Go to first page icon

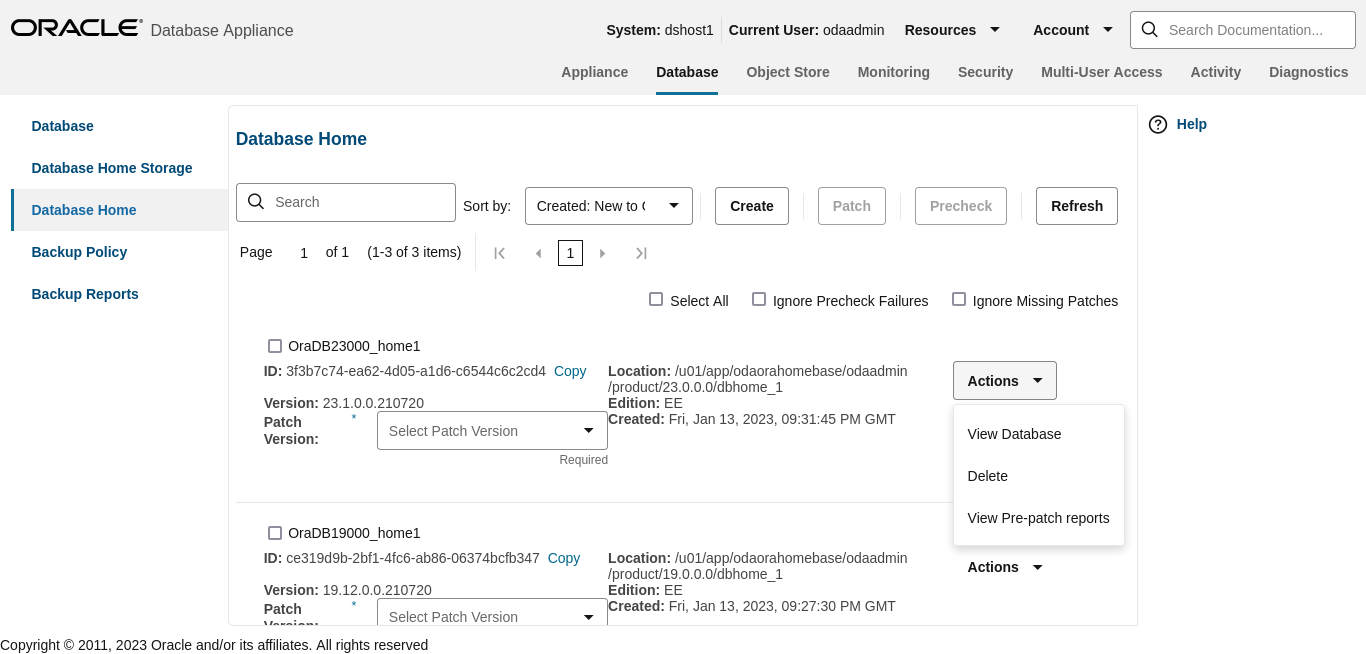coord(500,253)
